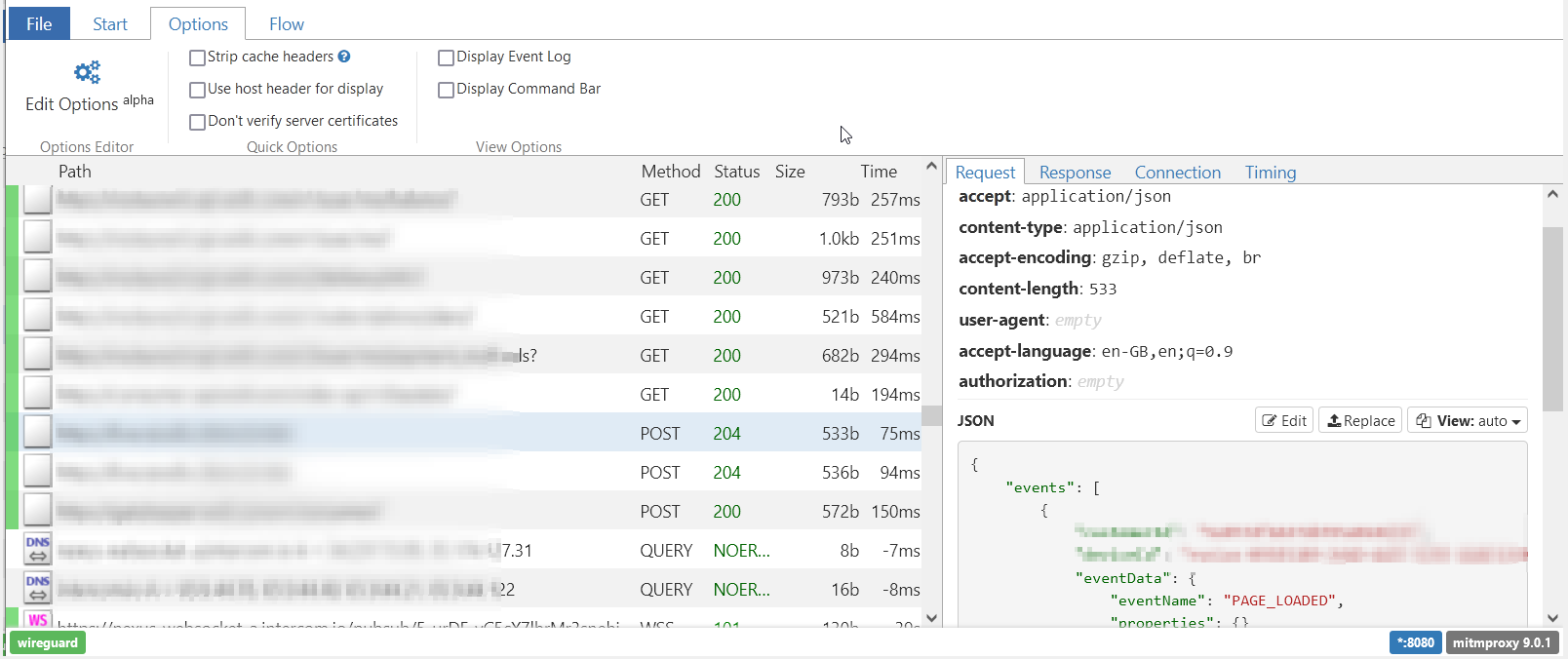Toggle Use host header for display
This screenshot has width=1568, height=659.
coord(197,90)
